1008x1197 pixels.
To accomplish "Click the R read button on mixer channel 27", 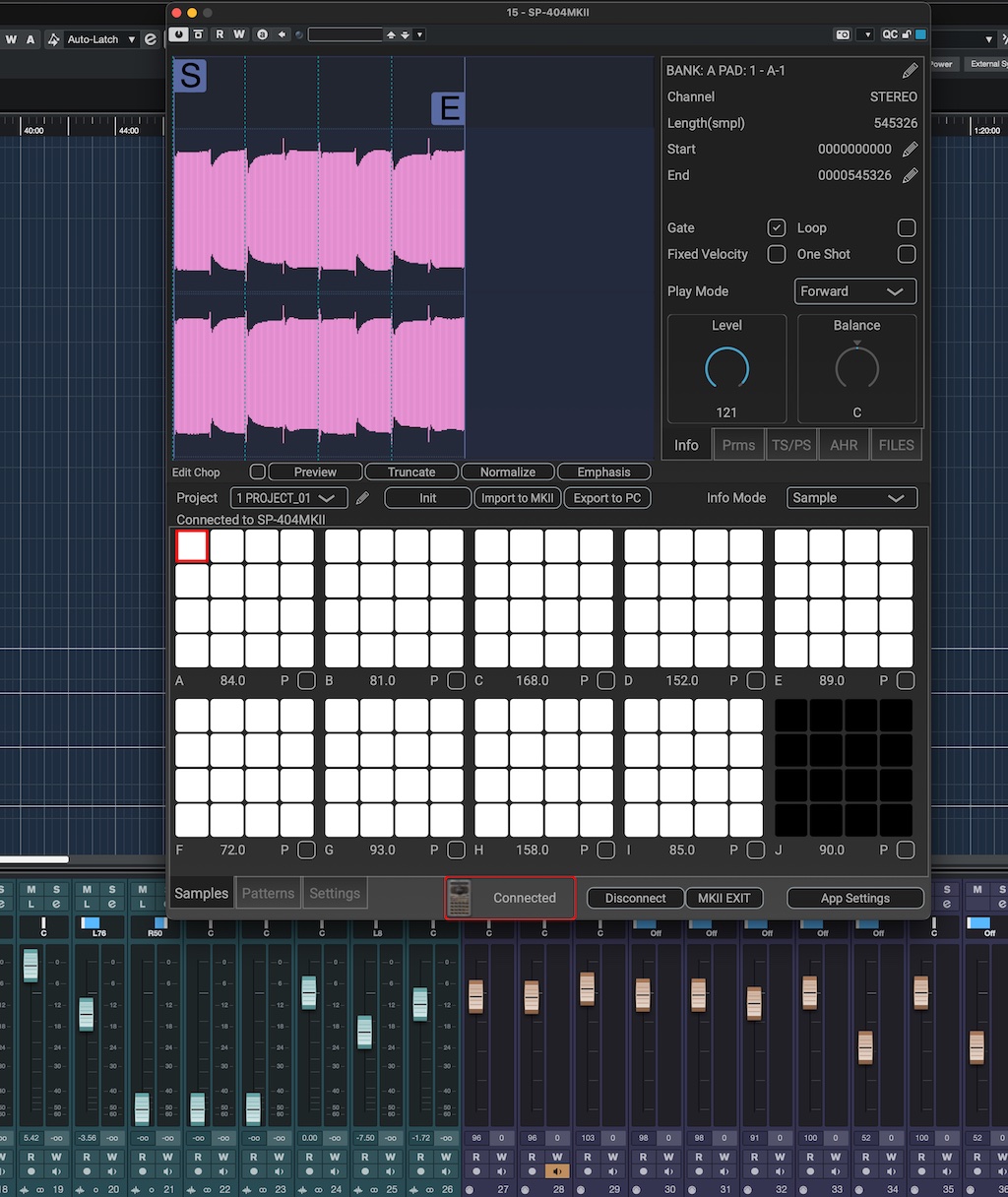I will click(476, 1157).
